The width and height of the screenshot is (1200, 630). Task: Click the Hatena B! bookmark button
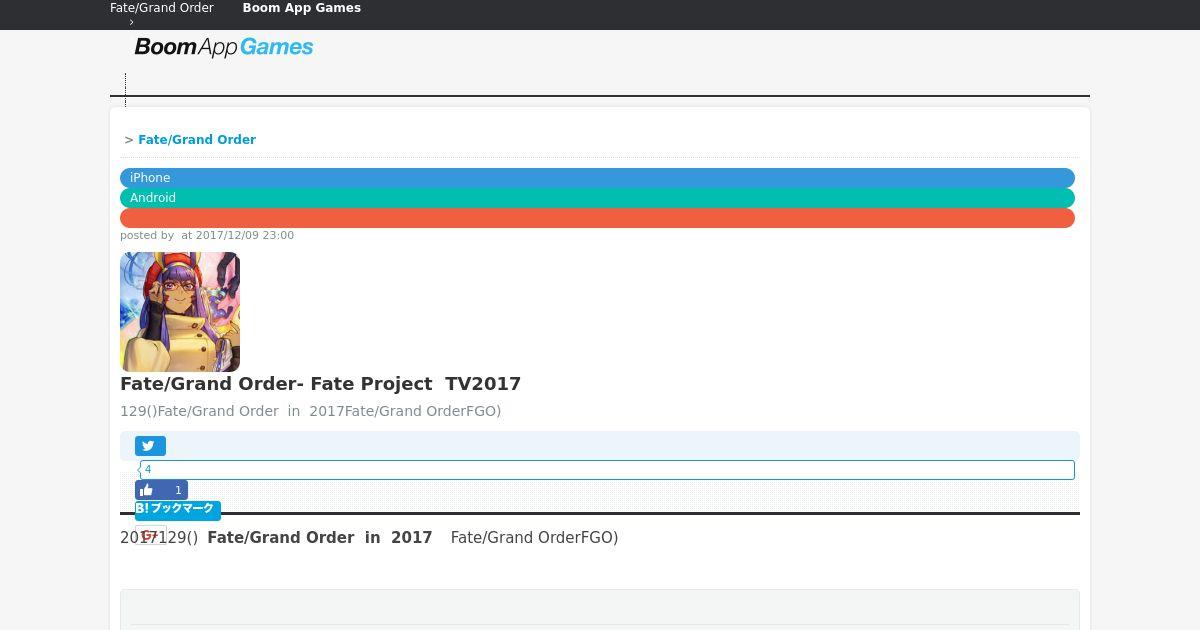(x=177, y=509)
